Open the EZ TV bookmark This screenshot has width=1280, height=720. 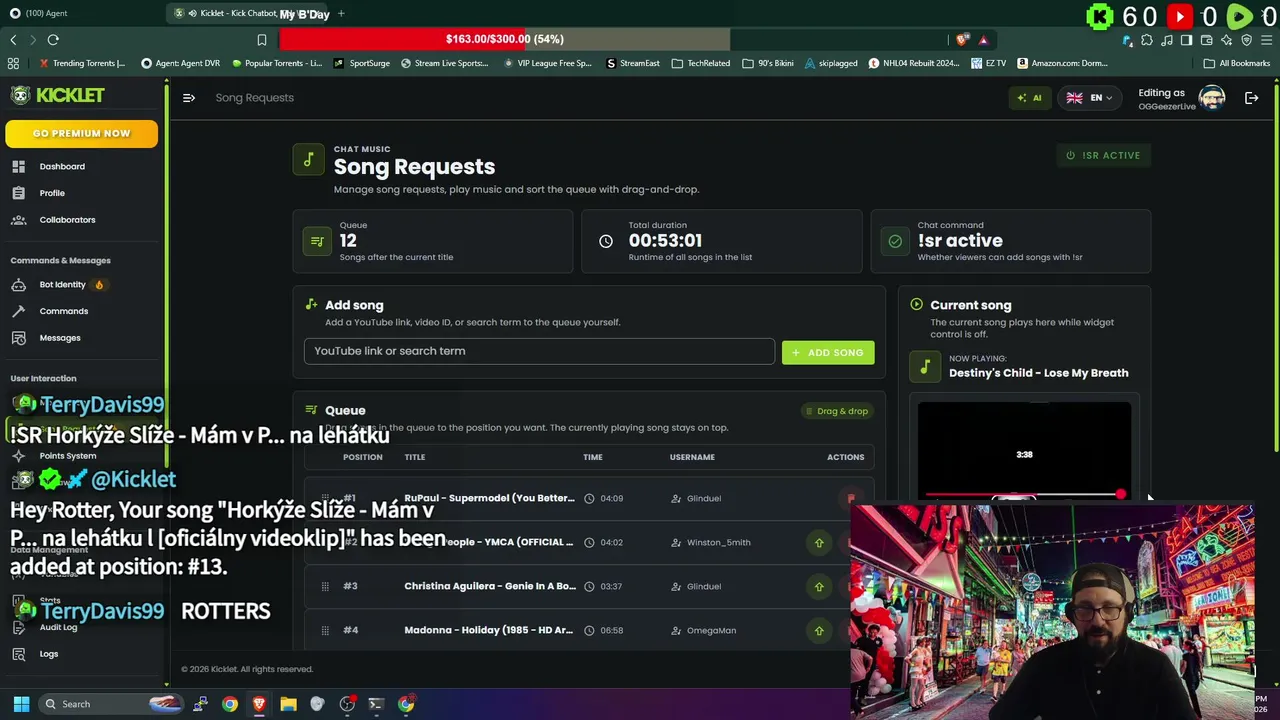point(989,63)
